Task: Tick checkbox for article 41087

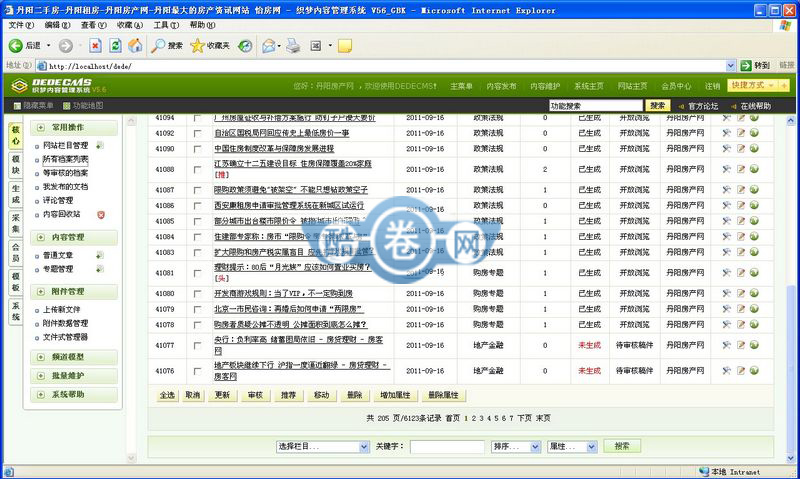Action: coord(197,190)
